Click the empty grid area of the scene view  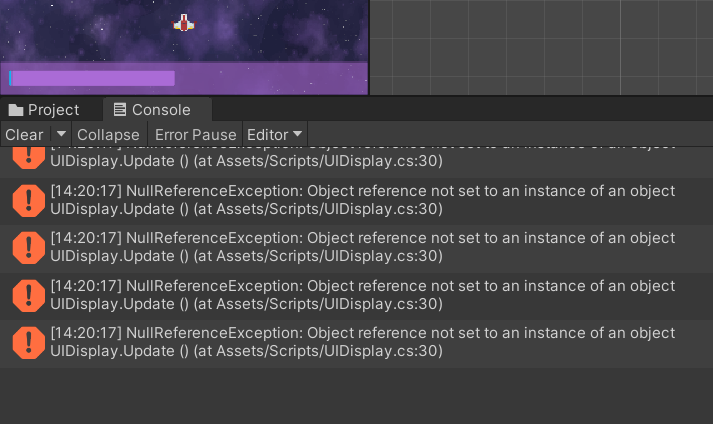[540, 45]
